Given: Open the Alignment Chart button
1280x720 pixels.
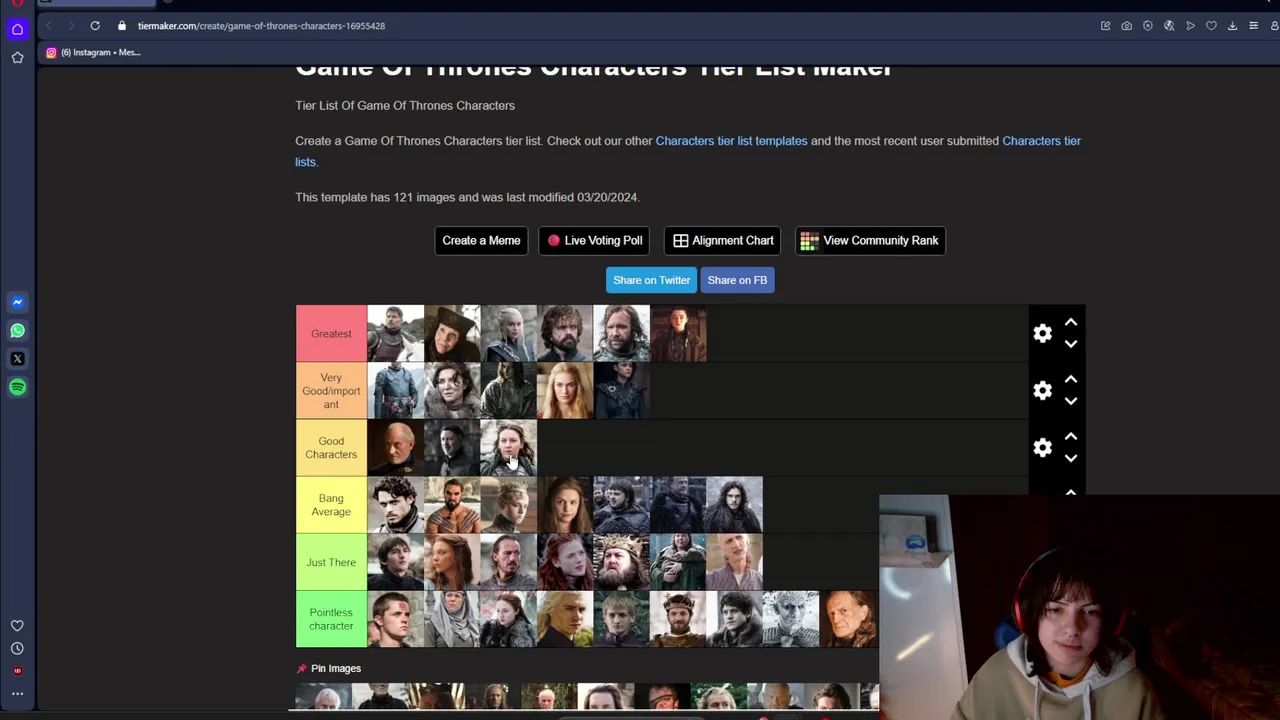Looking at the screenshot, I should [723, 240].
